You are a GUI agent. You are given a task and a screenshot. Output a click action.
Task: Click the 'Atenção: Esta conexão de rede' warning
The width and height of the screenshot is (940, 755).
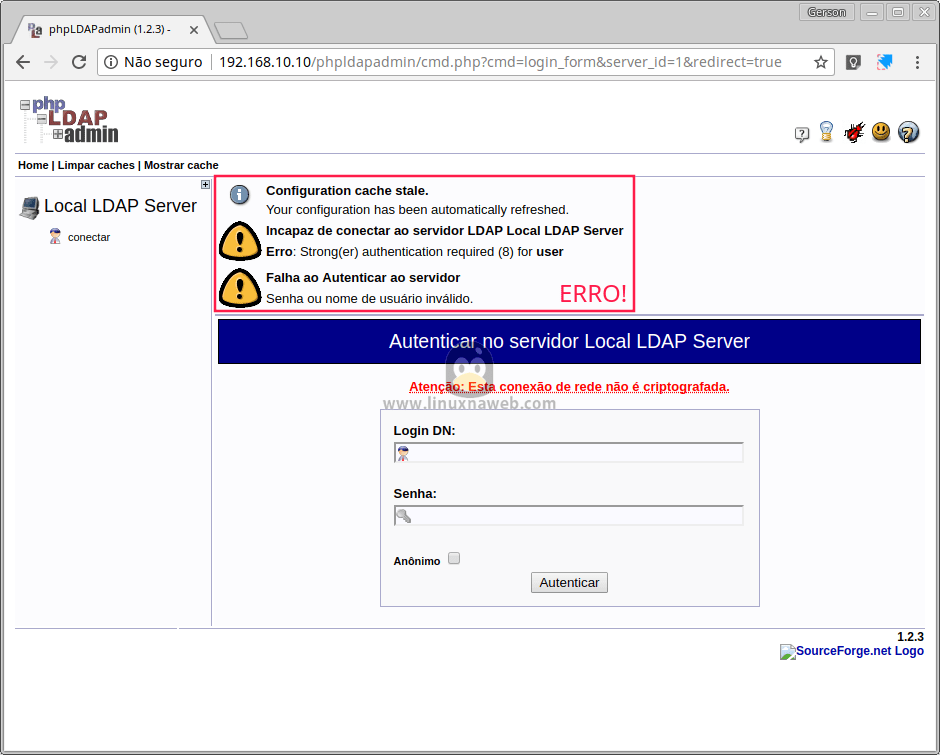[x=569, y=387]
